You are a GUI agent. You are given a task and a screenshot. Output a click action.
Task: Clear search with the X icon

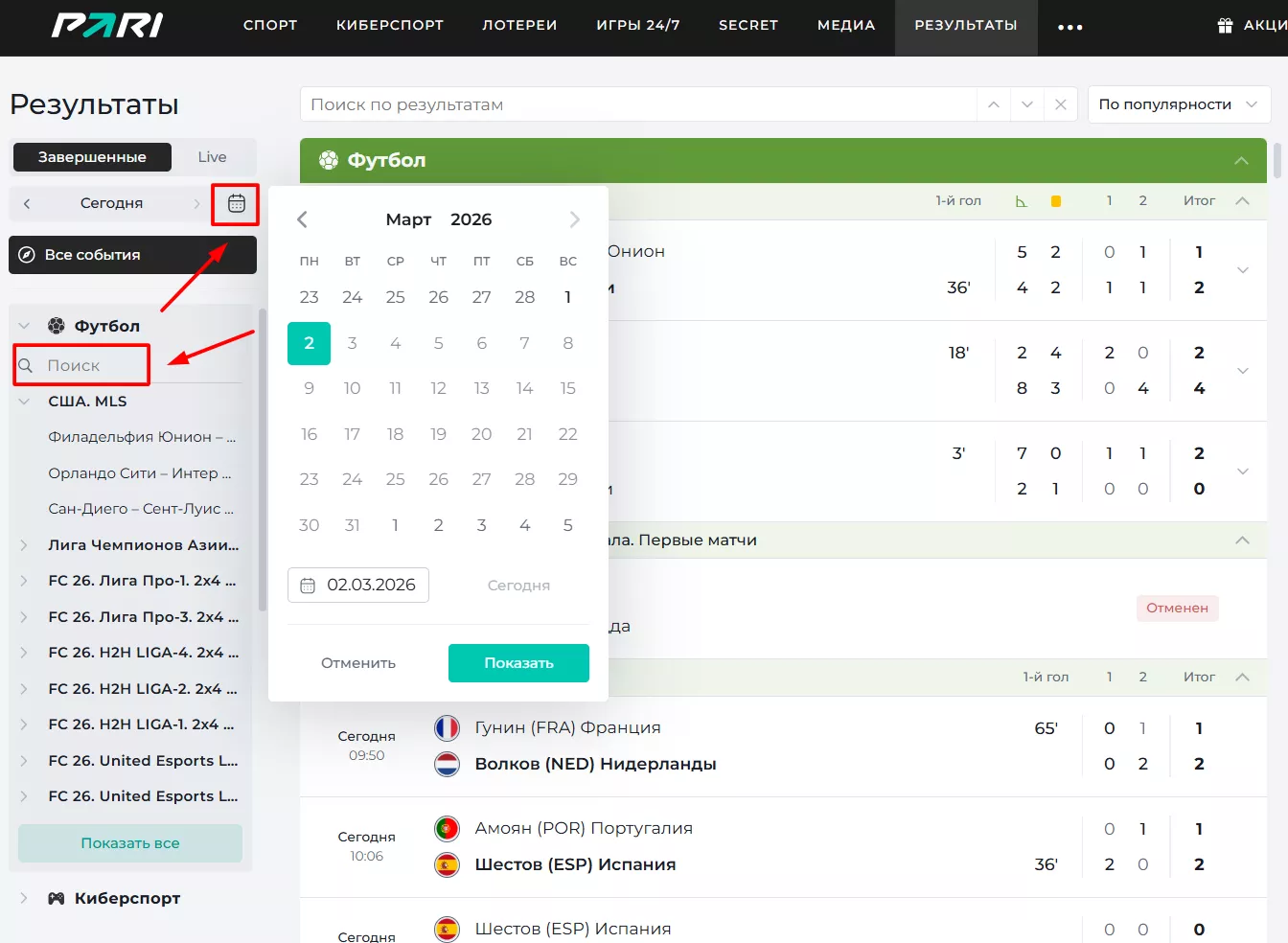pyautogui.click(x=1060, y=104)
